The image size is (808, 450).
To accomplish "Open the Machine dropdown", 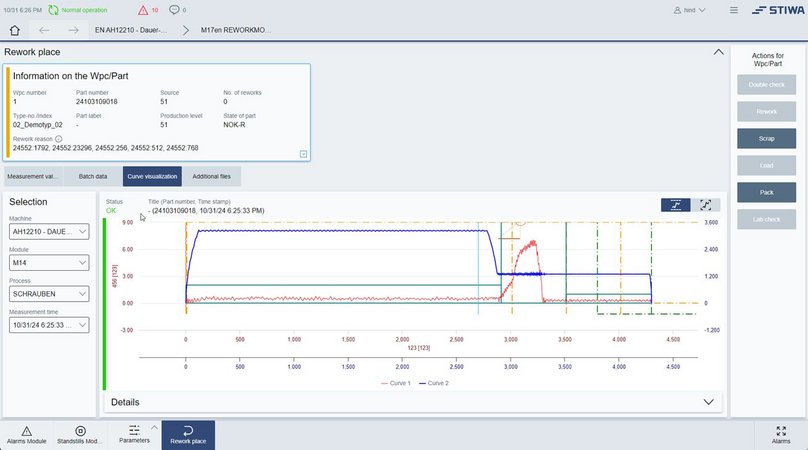I will pos(50,232).
